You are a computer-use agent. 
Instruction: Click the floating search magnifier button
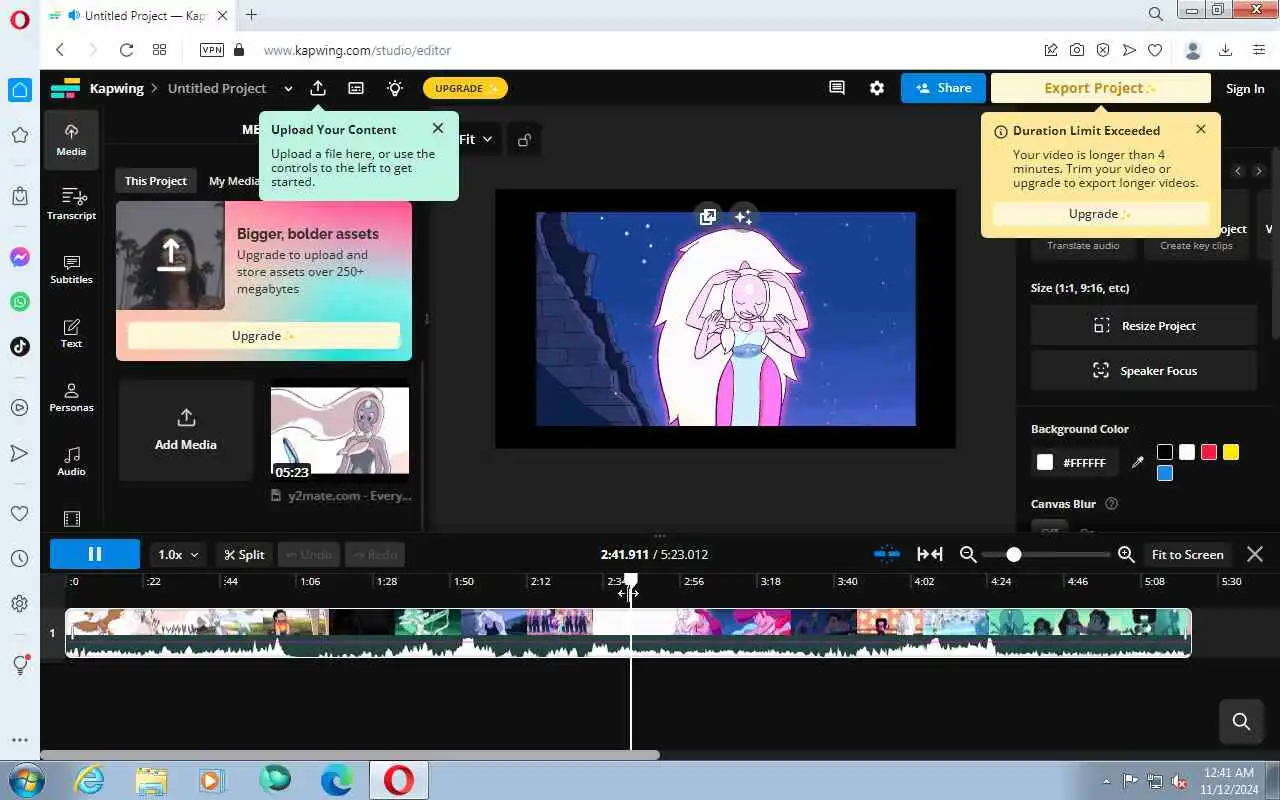pos(1241,721)
